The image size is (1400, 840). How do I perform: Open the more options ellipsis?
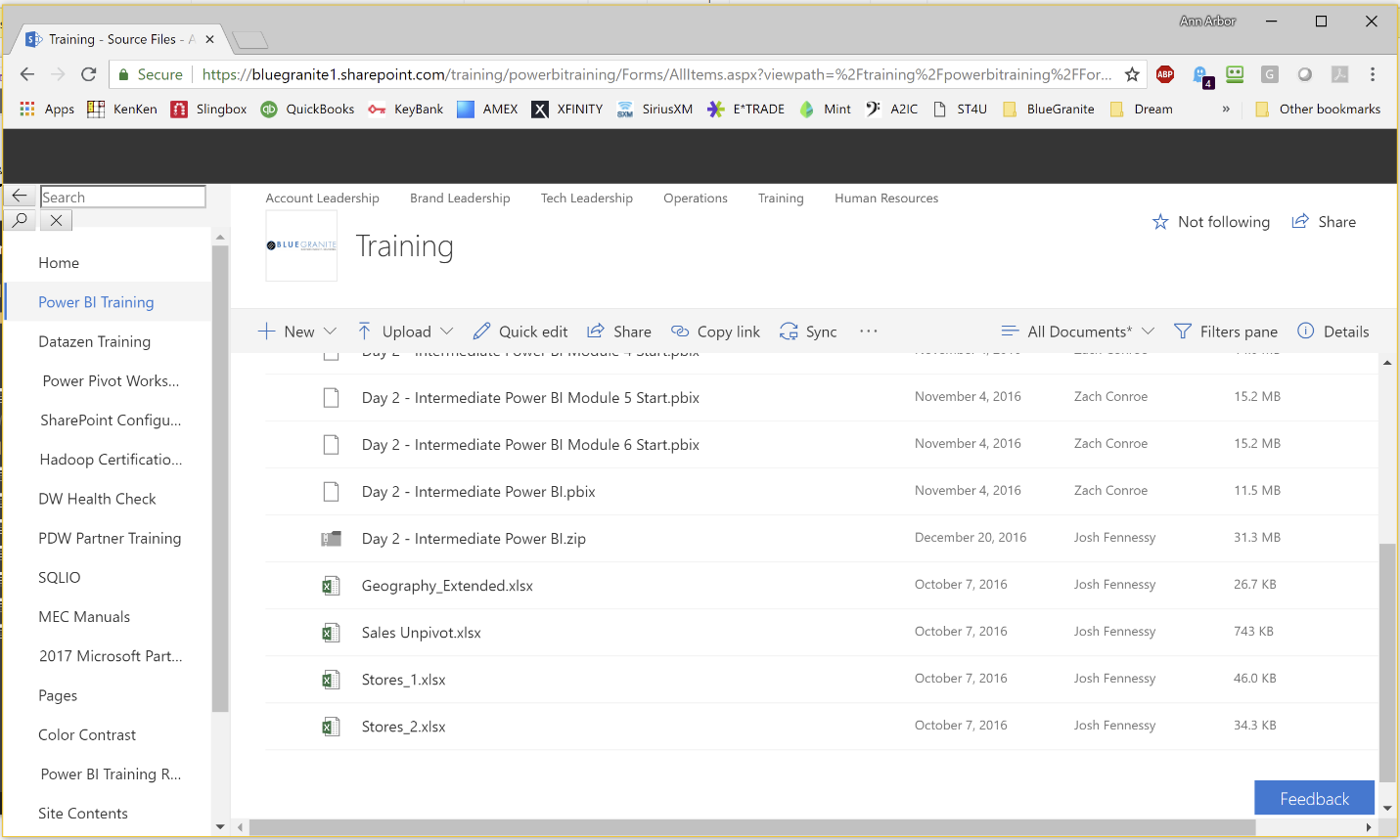[869, 332]
